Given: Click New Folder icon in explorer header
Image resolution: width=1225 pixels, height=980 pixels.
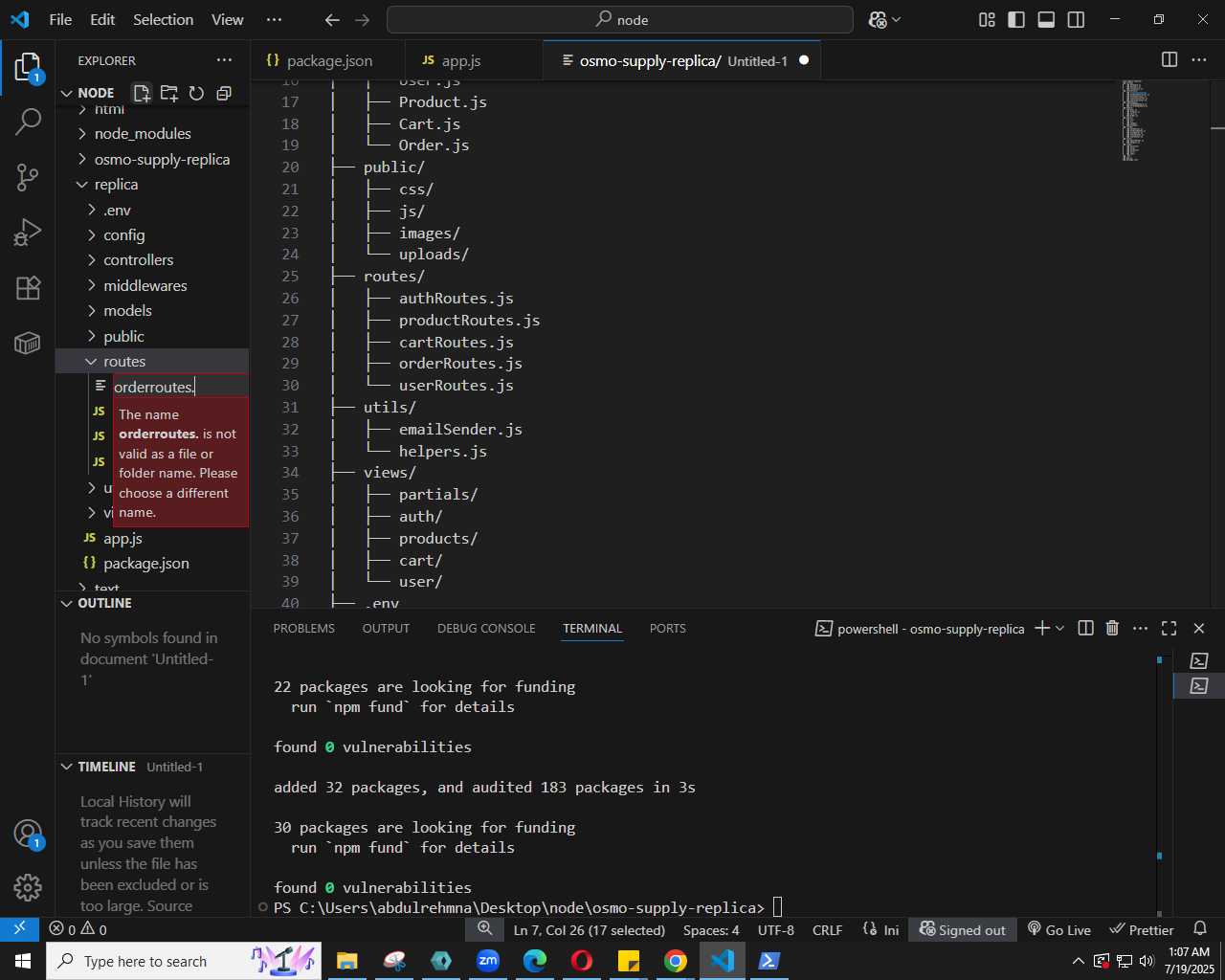Looking at the screenshot, I should coord(169,93).
